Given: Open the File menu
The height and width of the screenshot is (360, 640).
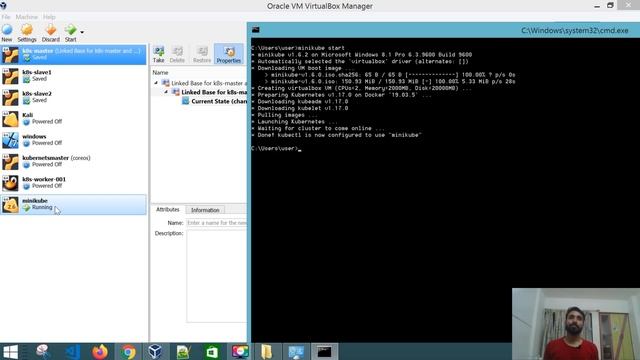Looking at the screenshot, I should [6, 17].
